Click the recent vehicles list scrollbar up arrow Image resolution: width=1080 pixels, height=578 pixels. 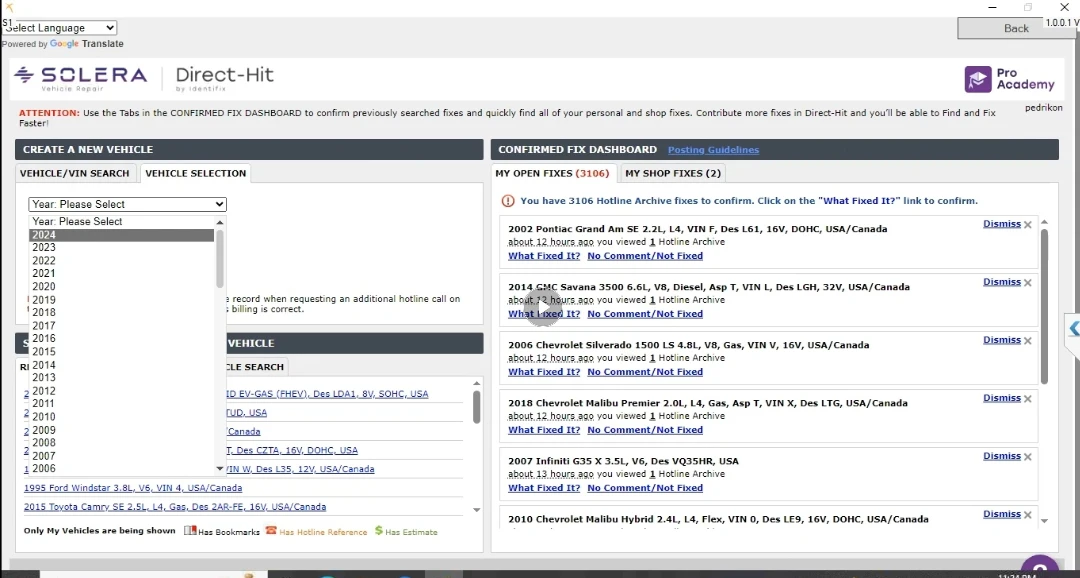point(477,384)
